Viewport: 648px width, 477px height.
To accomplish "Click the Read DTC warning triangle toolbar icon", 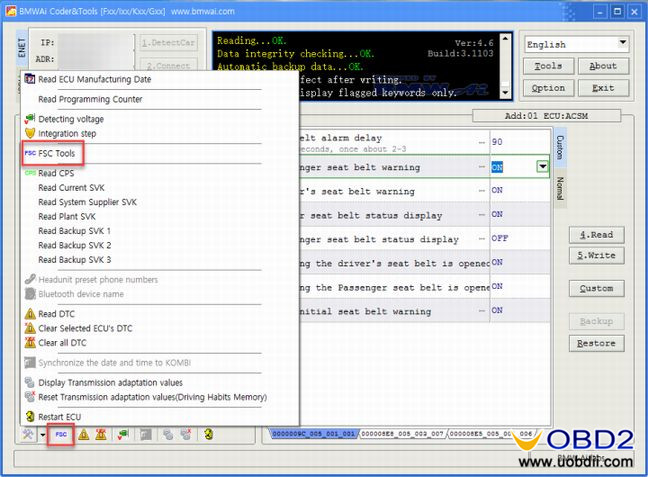I will point(84,434).
